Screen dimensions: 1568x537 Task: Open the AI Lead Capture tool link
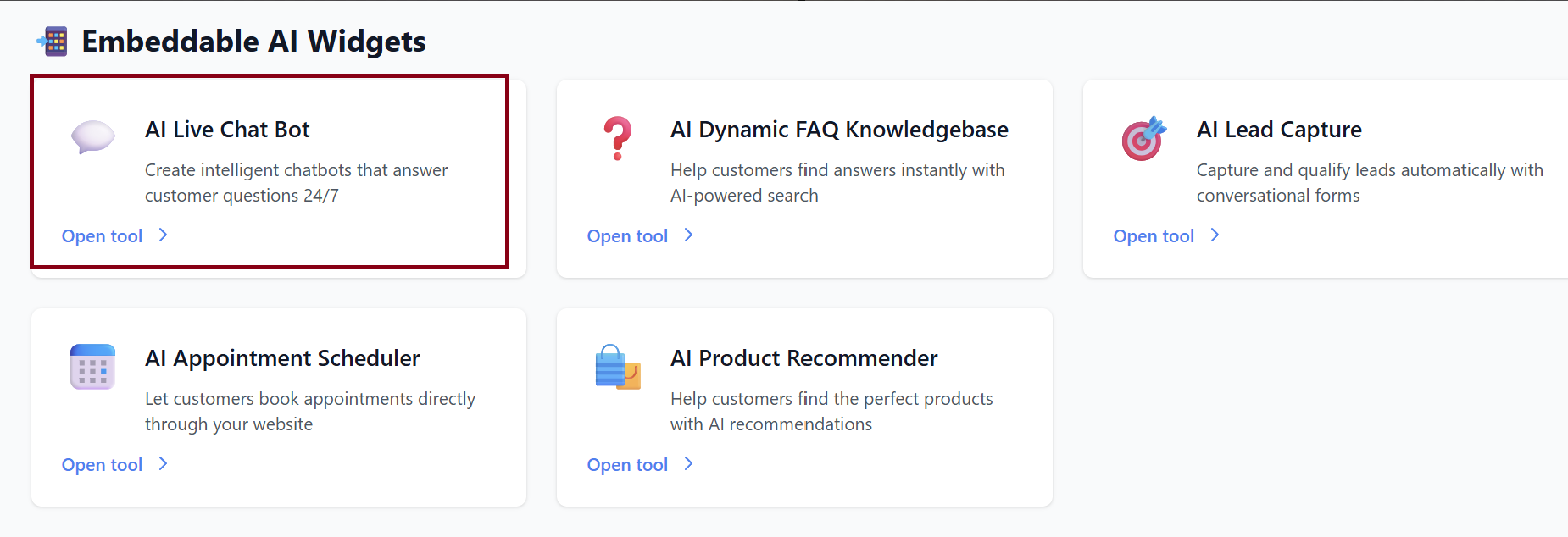tap(1154, 236)
